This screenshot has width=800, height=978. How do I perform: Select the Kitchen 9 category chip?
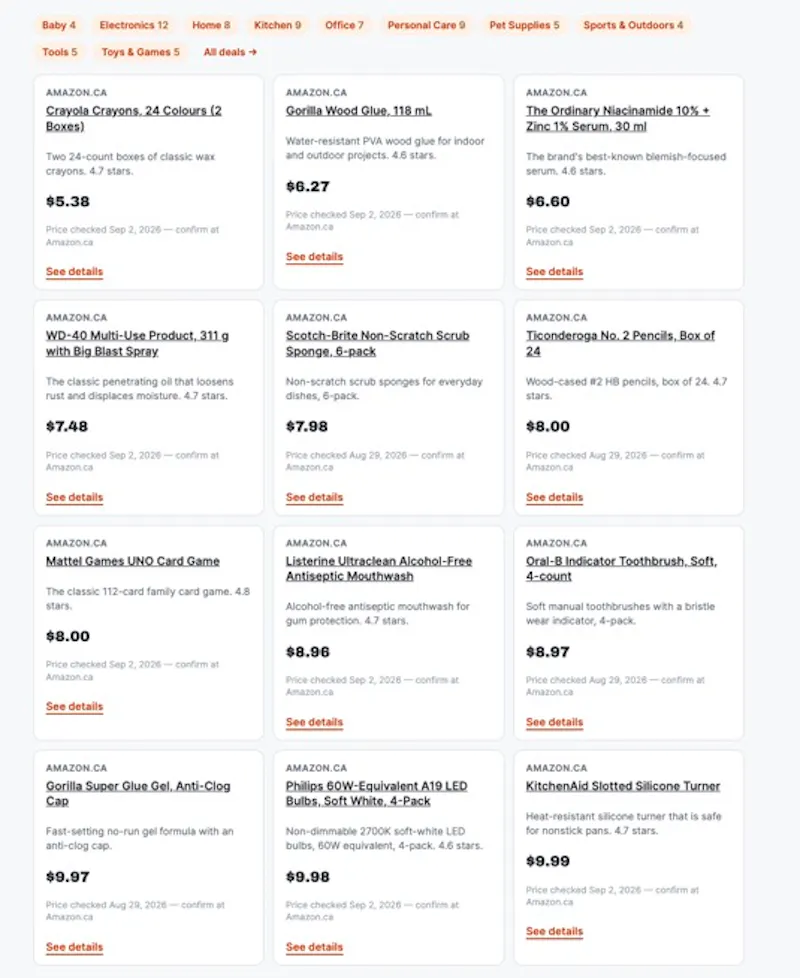pos(277,25)
